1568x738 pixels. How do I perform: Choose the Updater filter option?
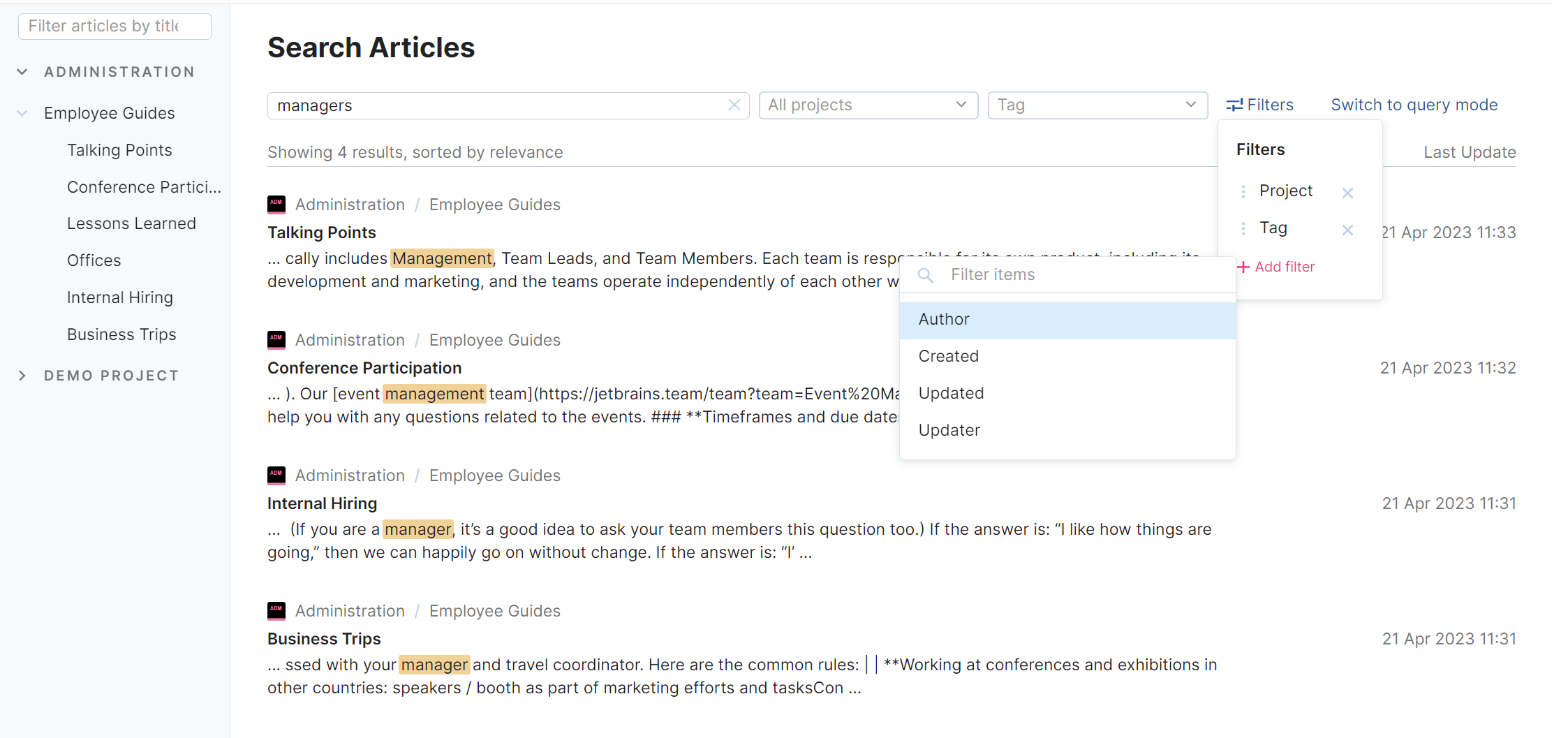click(949, 431)
